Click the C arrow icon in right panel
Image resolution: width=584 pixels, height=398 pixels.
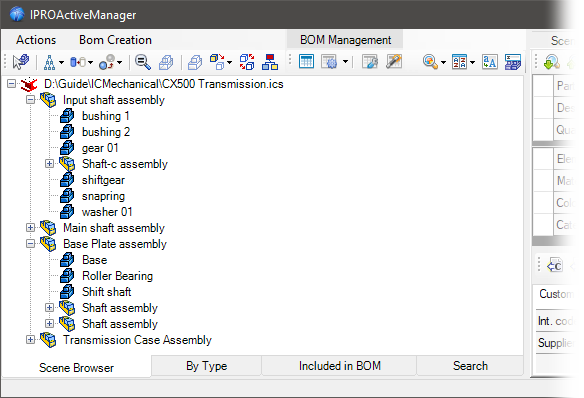click(x=555, y=265)
